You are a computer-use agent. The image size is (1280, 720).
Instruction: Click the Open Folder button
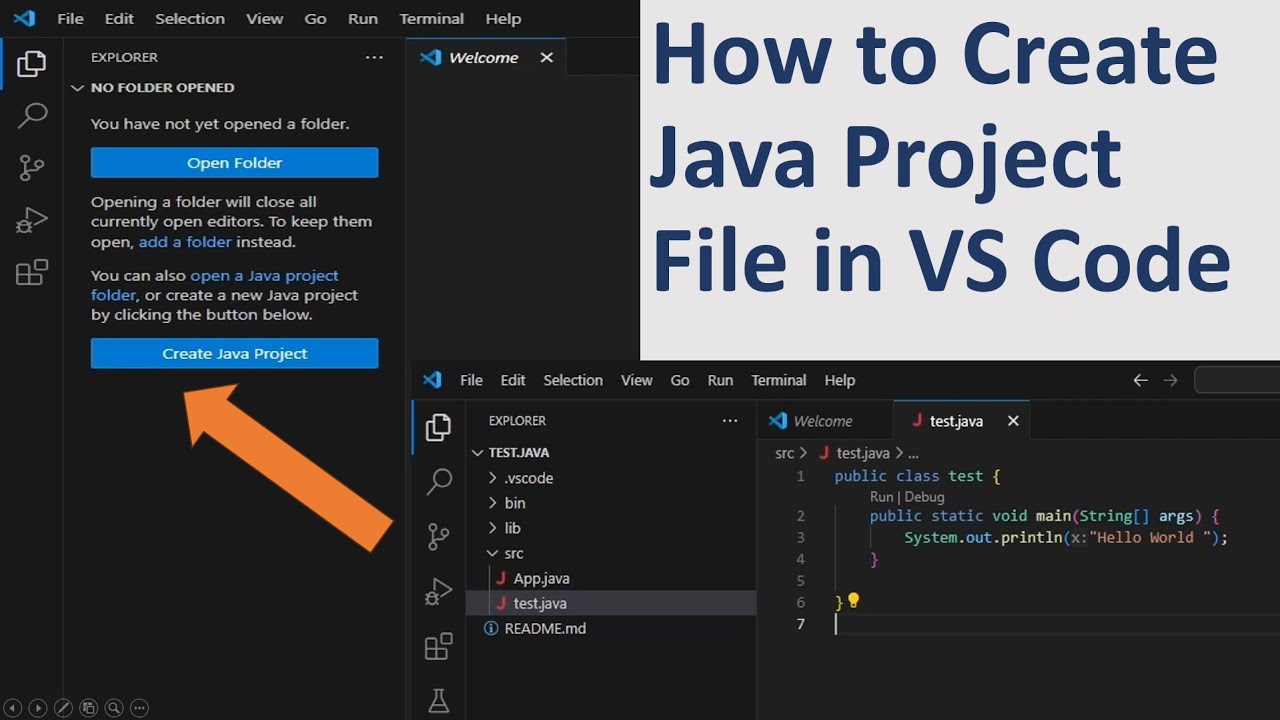click(234, 163)
